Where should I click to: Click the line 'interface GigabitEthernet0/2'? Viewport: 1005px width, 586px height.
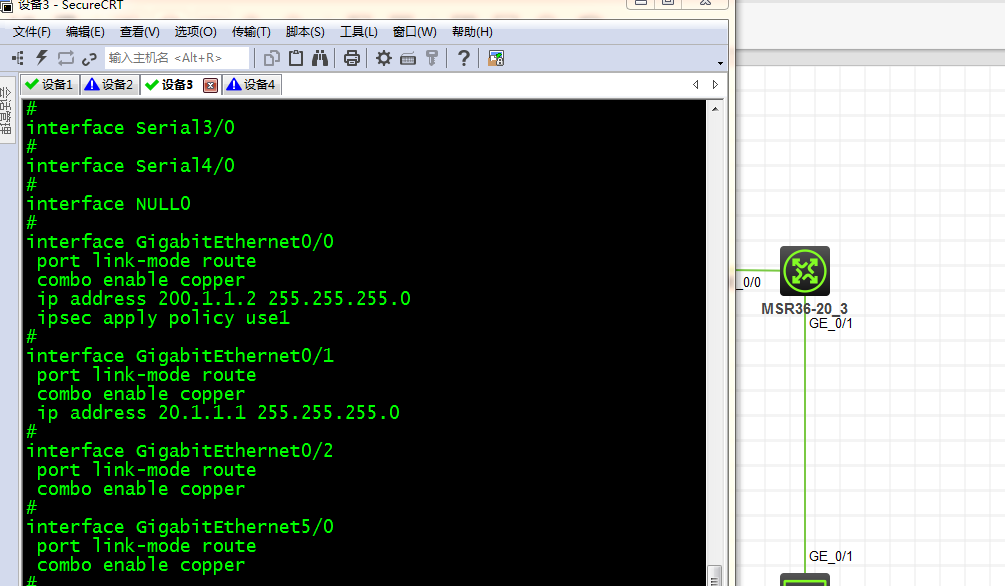[180, 451]
